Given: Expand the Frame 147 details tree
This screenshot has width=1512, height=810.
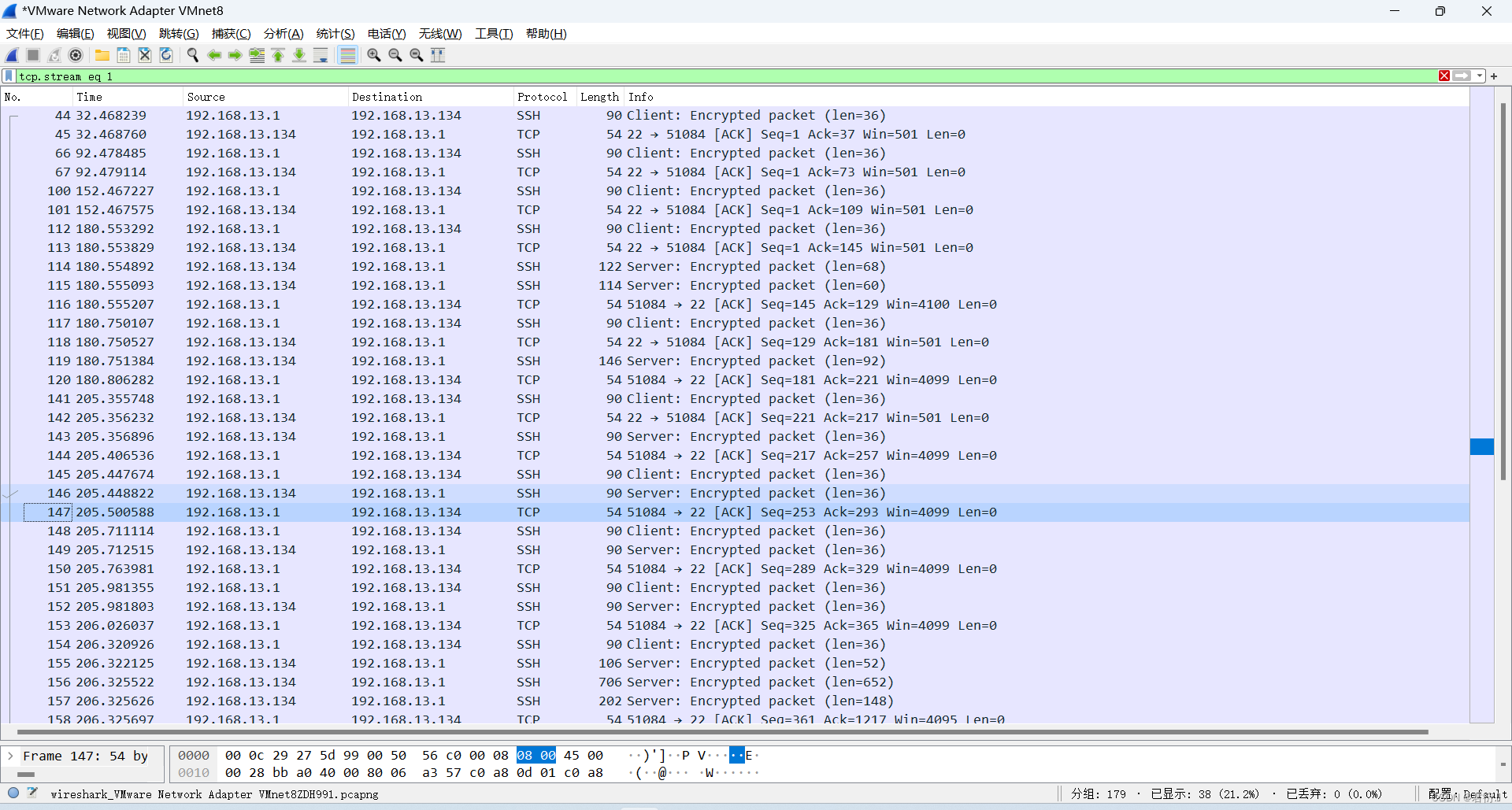Looking at the screenshot, I should point(10,756).
